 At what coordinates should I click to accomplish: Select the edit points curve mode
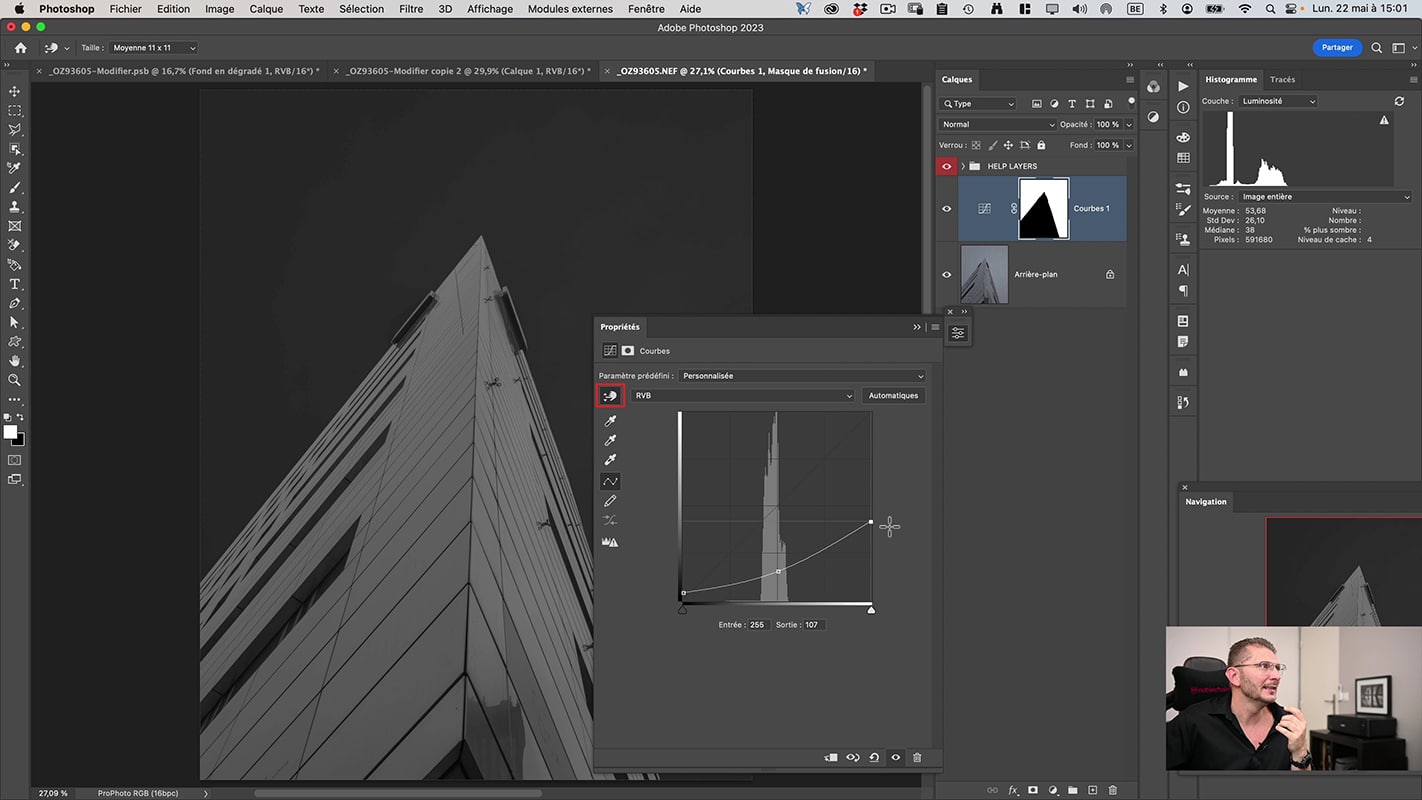610,481
